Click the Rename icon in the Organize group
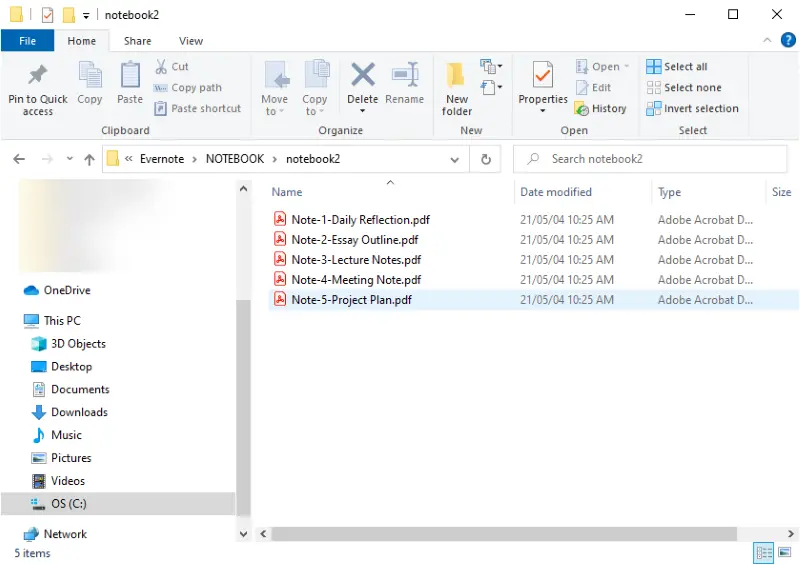Screen dimensions: 800x565 pos(404,77)
